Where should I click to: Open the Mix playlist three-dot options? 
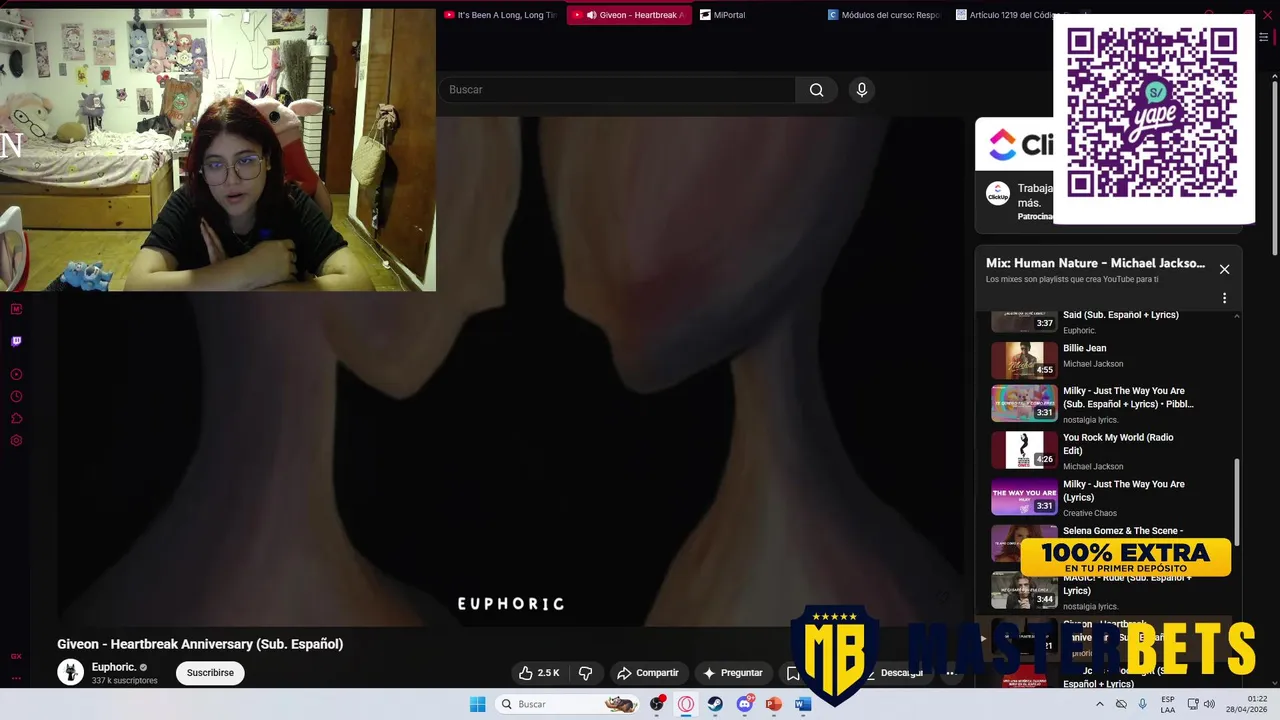pyautogui.click(x=1224, y=298)
